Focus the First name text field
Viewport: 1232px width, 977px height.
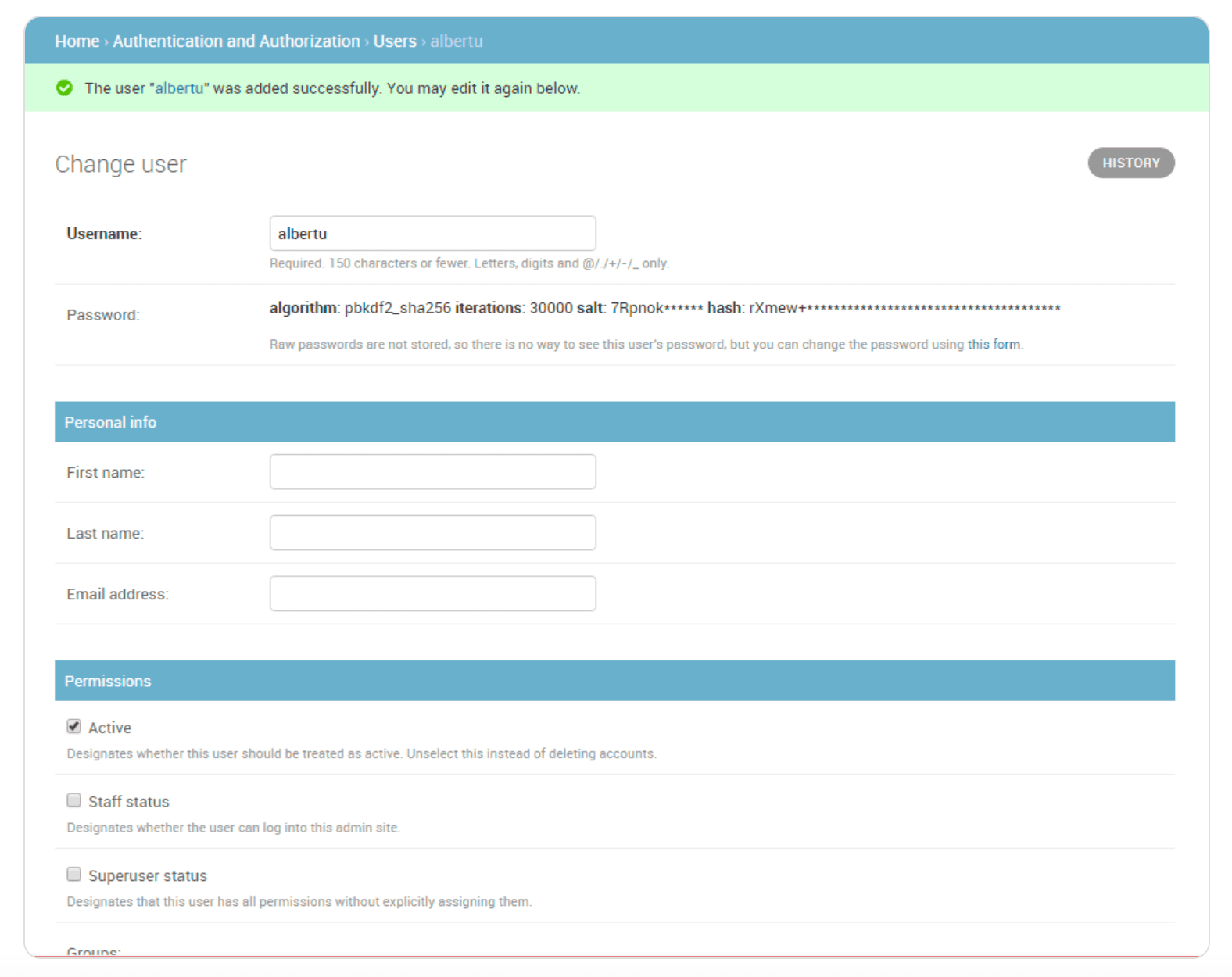432,472
